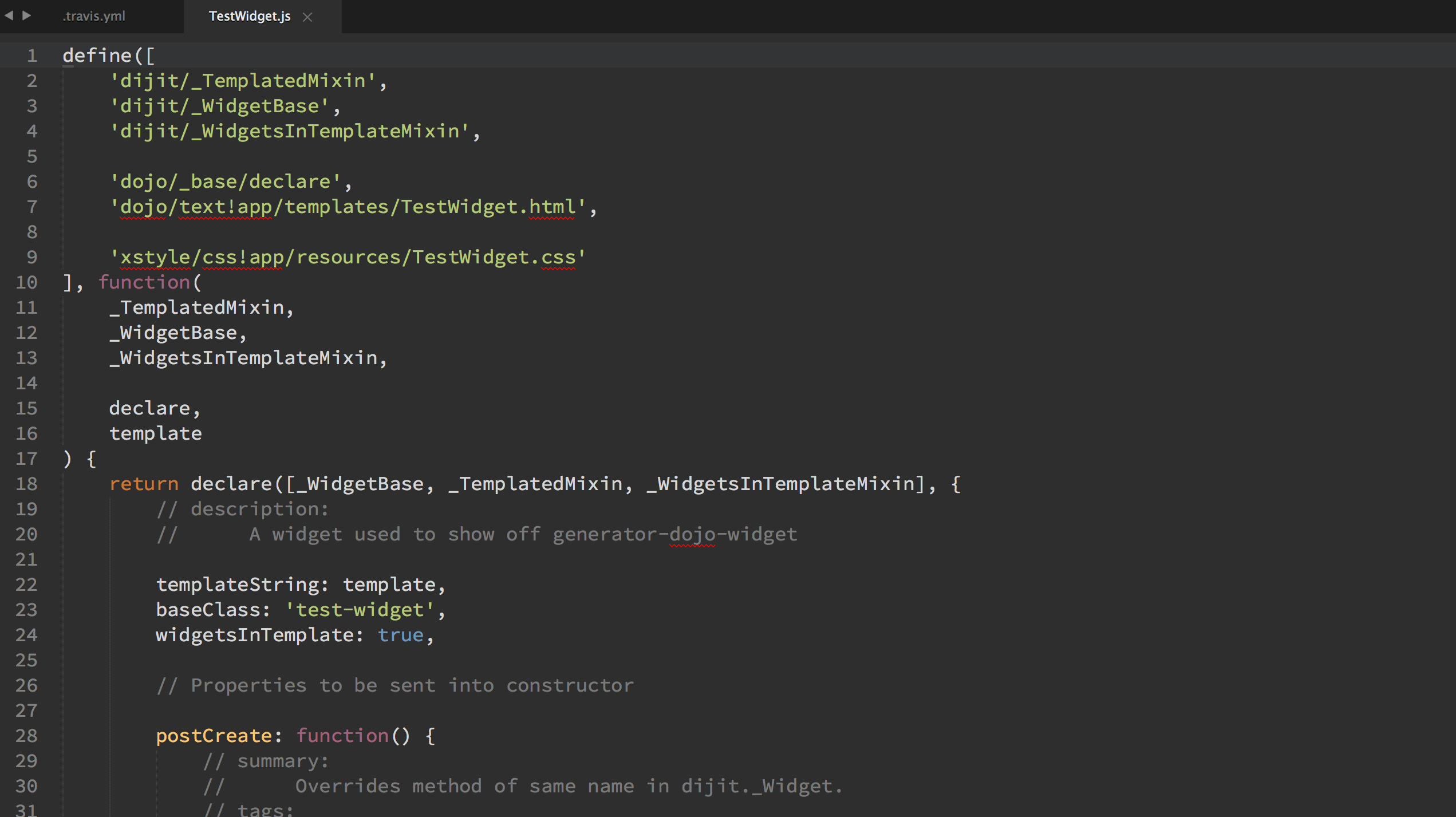Click the 'true' value on line 24
Image resolution: width=1456 pixels, height=817 pixels.
(x=401, y=635)
